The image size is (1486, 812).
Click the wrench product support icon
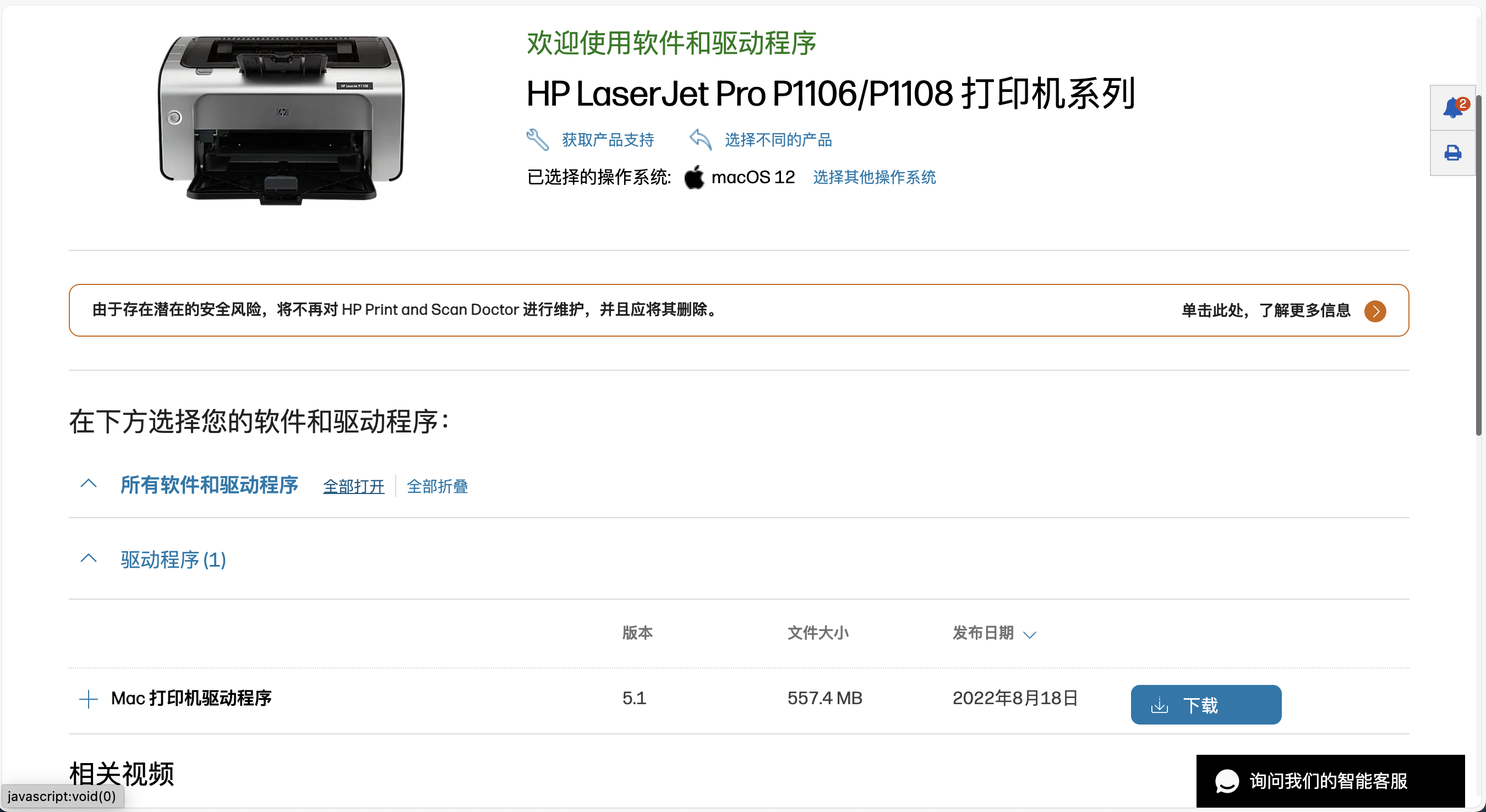537,140
